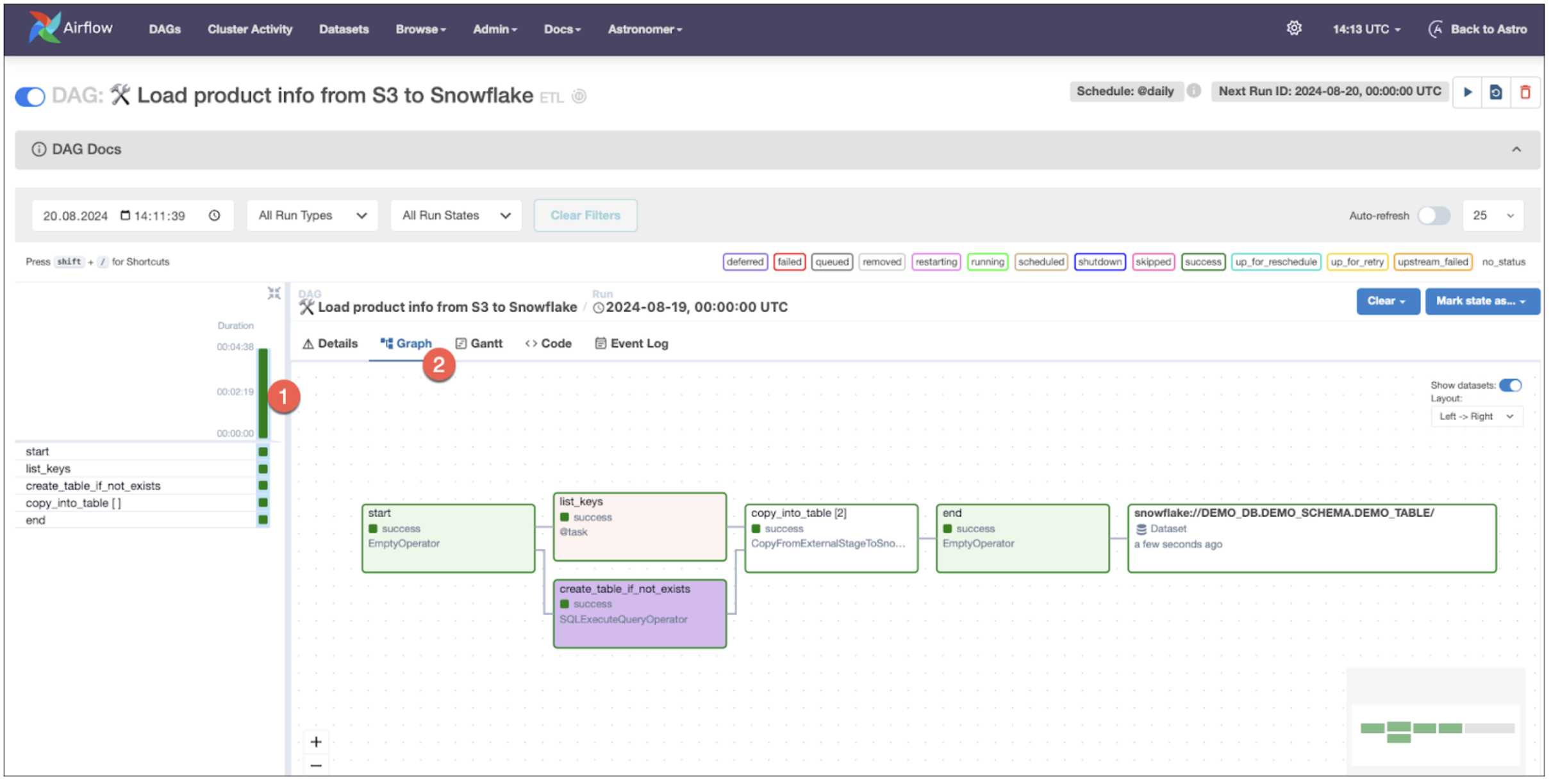Click the red Delete DAG trash icon
Screen dimensions: 1551x784
pyautogui.click(x=1525, y=92)
